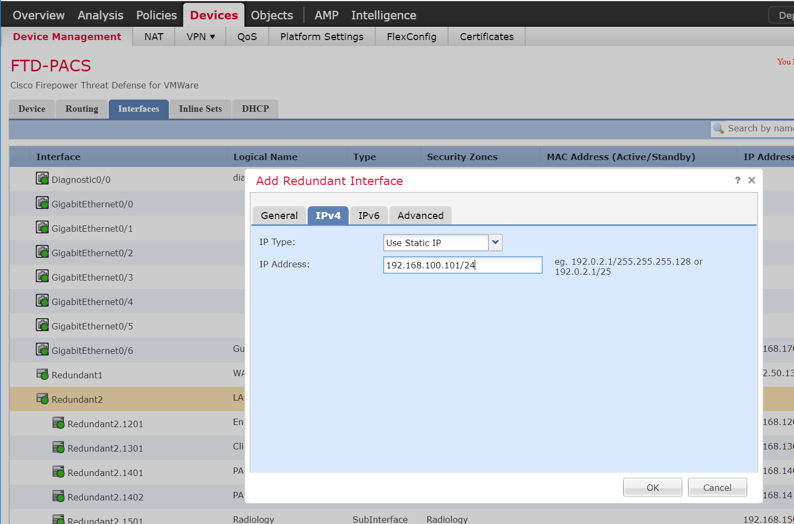The height and width of the screenshot is (524, 794).
Task: Switch to the IPv6 tab
Action: point(369,215)
